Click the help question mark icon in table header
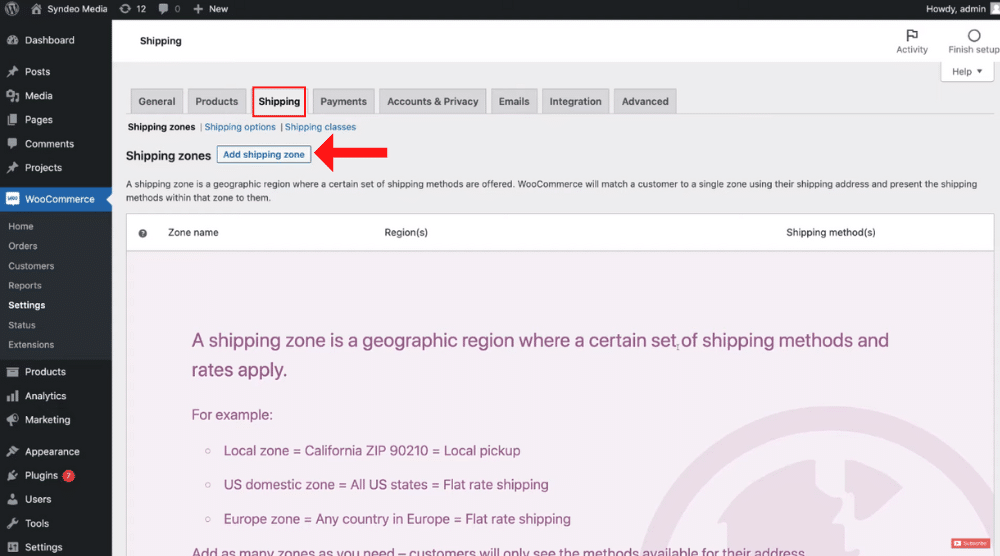The image size is (1000, 556). [143, 233]
